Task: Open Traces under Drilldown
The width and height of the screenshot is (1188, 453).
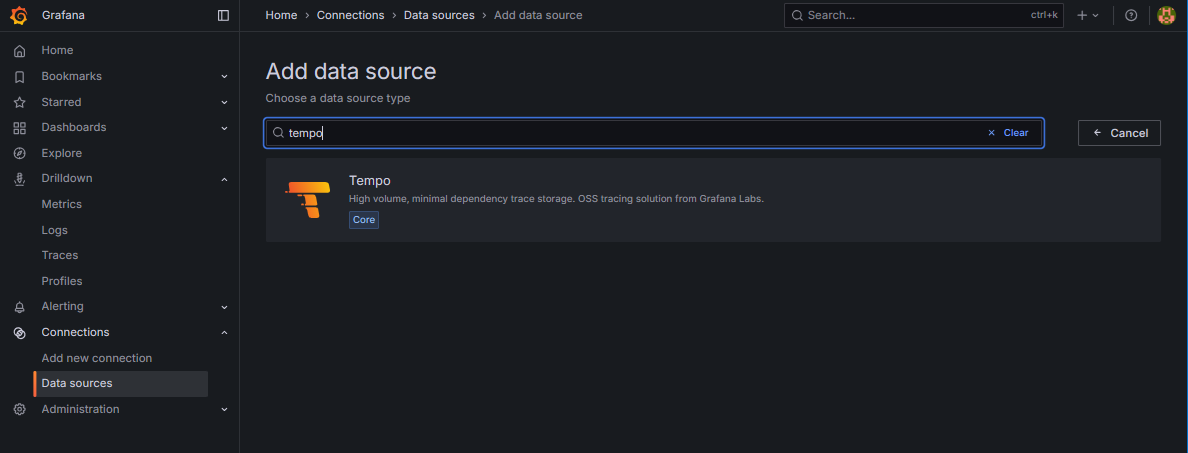Action: tap(59, 255)
